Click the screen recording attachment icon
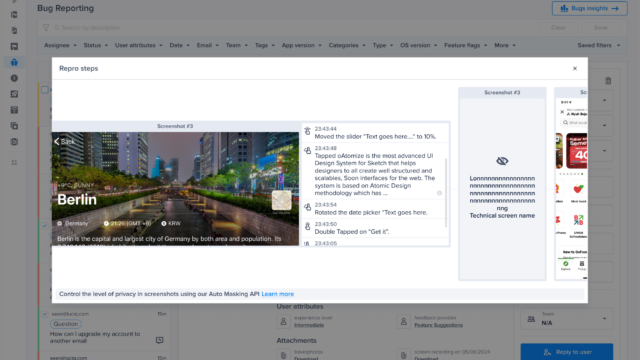This screenshot has width=640, height=360. click(x=403, y=355)
